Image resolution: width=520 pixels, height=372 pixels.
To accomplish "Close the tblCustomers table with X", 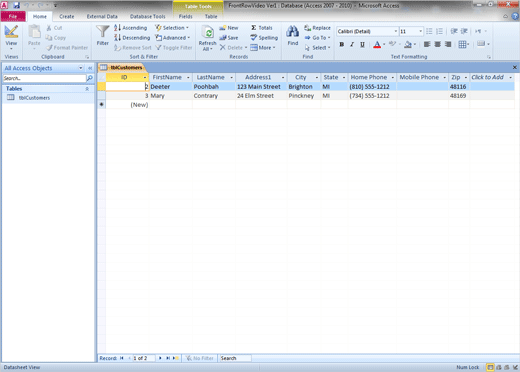I will point(515,67).
